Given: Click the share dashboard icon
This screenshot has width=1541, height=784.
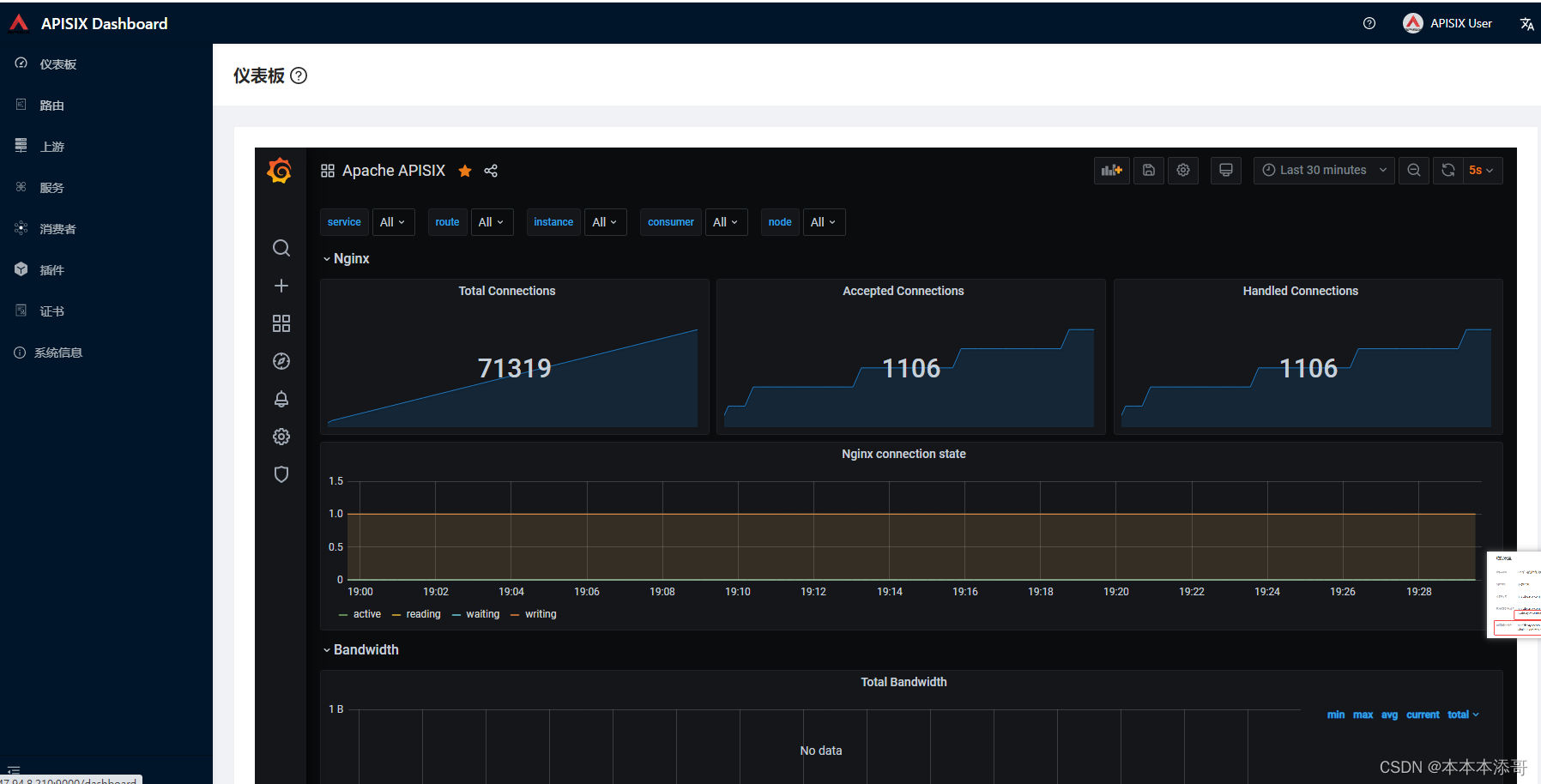Looking at the screenshot, I should (x=491, y=171).
